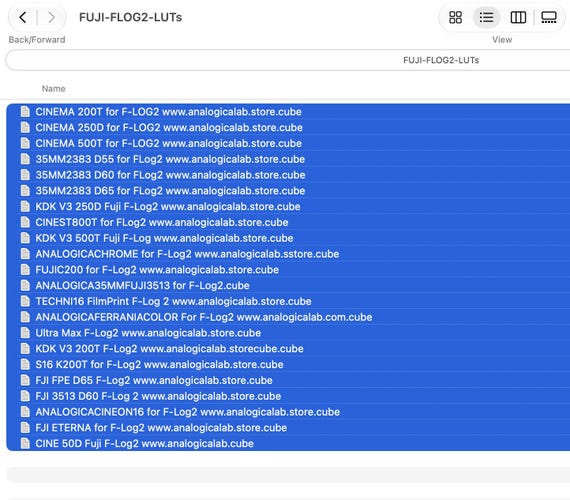Screen dimensions: 570x500
Task: Switch to list view
Action: pyautogui.click(x=486, y=17)
